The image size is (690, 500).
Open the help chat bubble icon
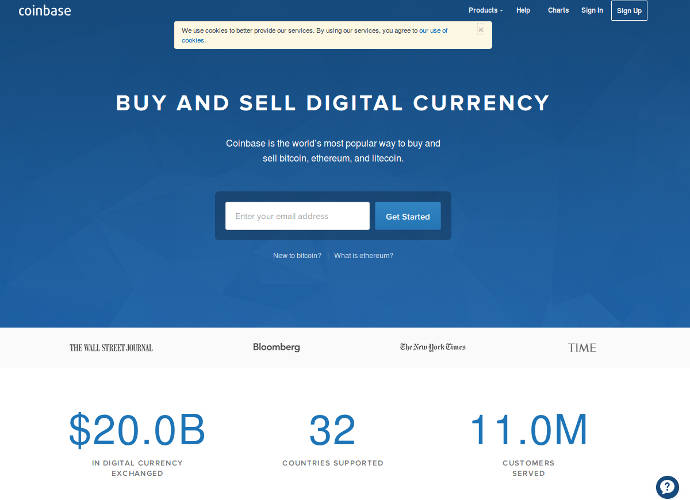[x=667, y=487]
